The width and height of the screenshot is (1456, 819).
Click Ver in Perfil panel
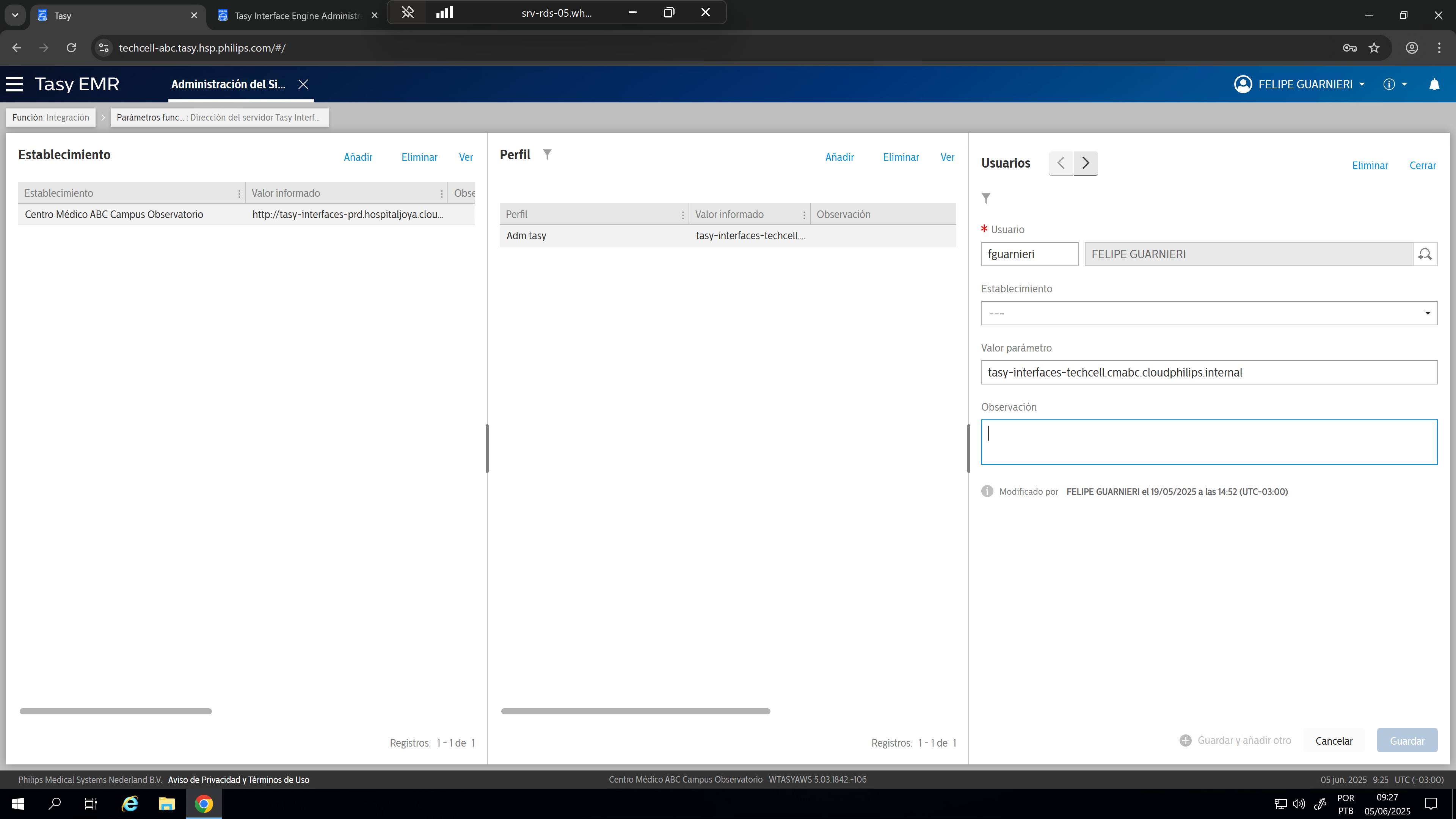[x=947, y=157]
